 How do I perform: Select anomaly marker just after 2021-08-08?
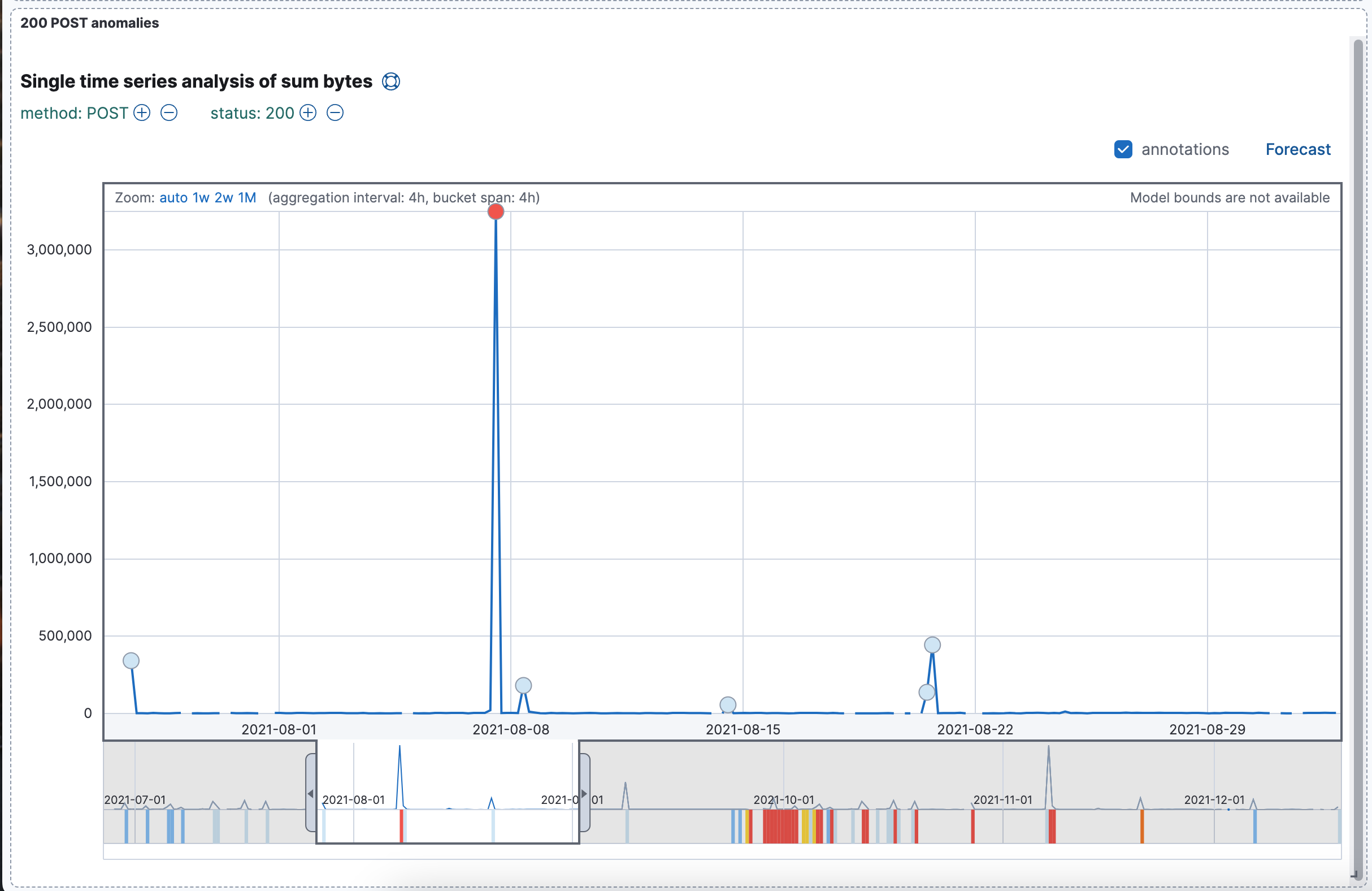(523, 686)
